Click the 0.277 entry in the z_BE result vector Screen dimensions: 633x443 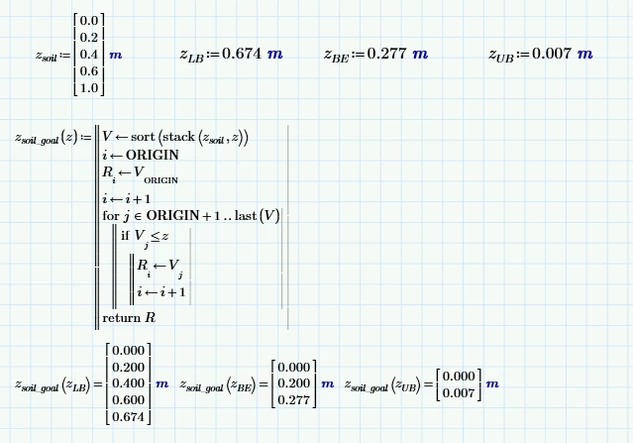click(294, 400)
